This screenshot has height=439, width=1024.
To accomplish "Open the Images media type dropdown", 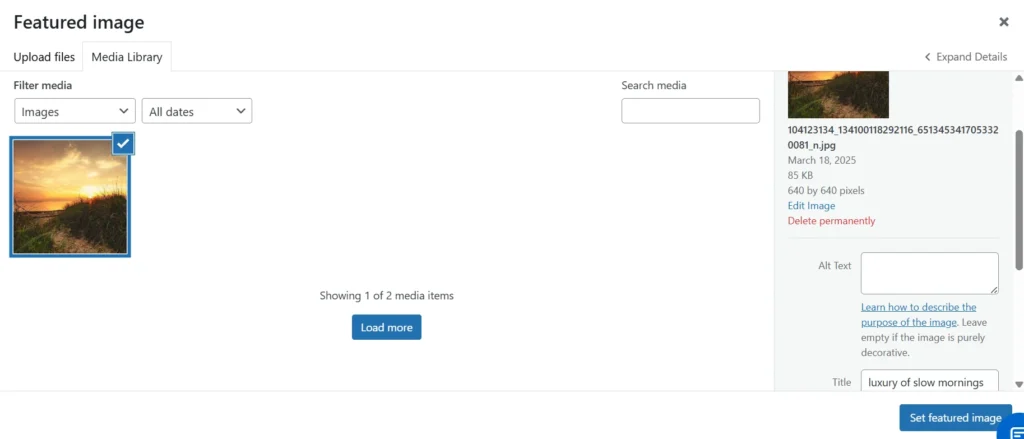I will 75,112.
